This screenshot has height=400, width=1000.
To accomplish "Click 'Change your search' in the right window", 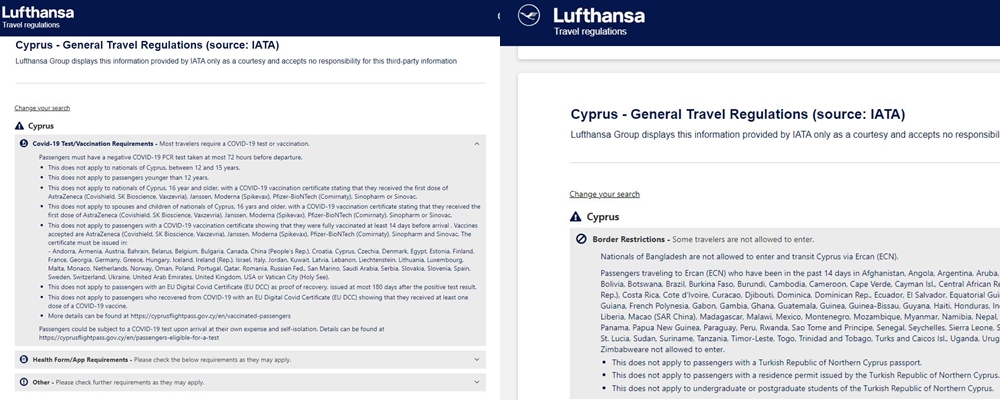I will pos(605,194).
